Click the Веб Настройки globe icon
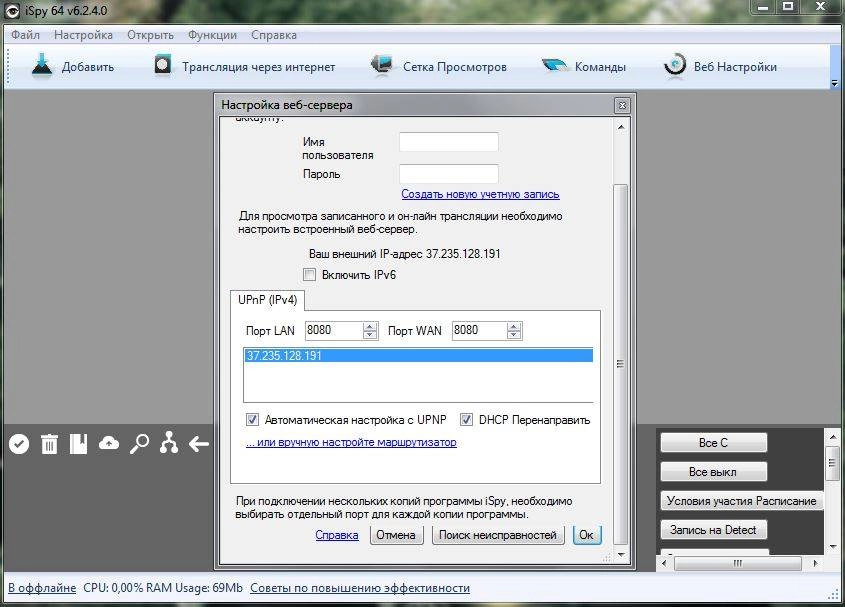This screenshot has height=607, width=845. click(675, 66)
